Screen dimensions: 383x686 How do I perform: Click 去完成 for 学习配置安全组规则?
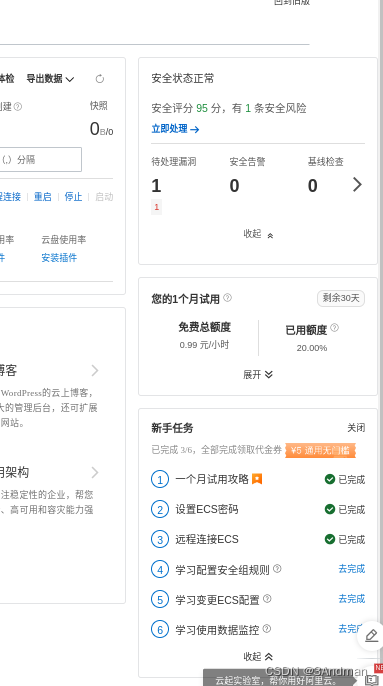(351, 569)
